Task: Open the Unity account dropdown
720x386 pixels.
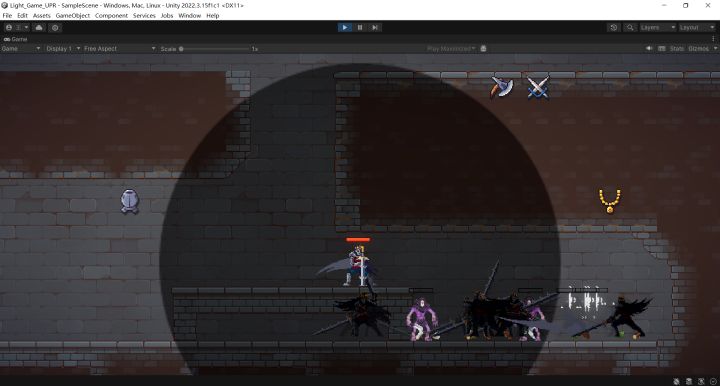Action: [x=17, y=28]
